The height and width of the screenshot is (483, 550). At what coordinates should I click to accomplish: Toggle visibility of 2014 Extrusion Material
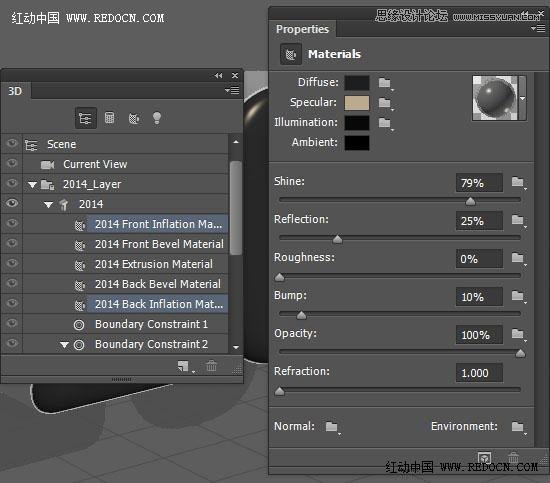point(12,263)
